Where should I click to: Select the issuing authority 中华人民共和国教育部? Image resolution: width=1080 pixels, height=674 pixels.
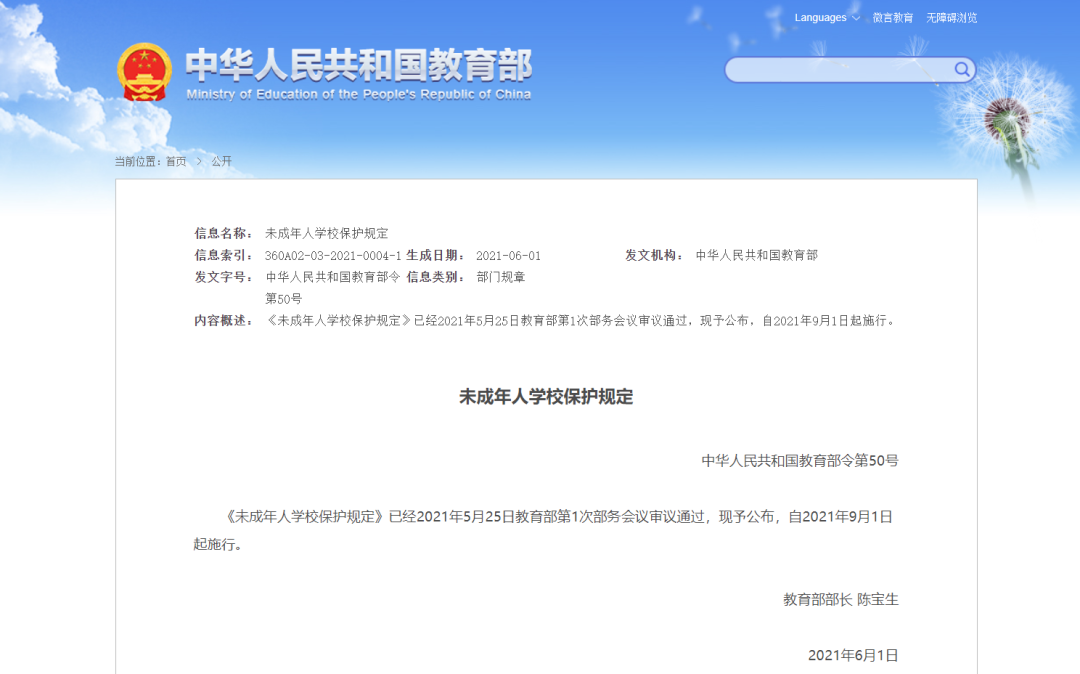[757, 255]
